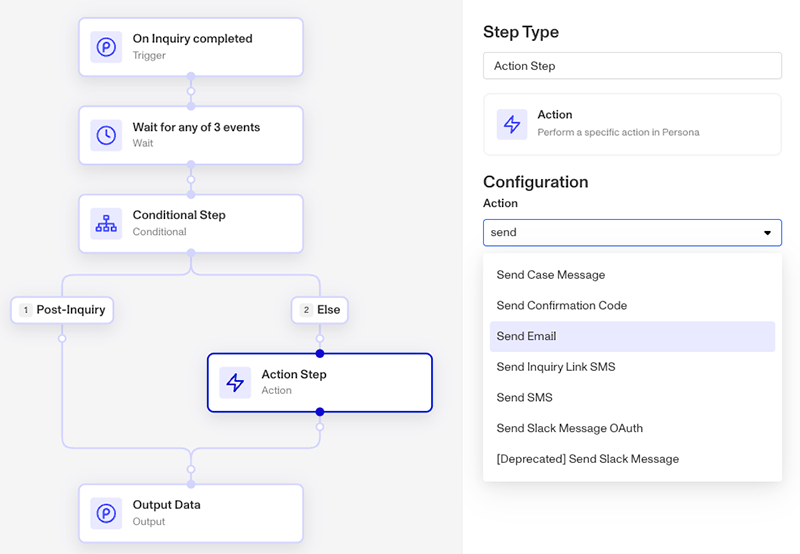Select the On Inquiry completed trigger node

coord(191,47)
